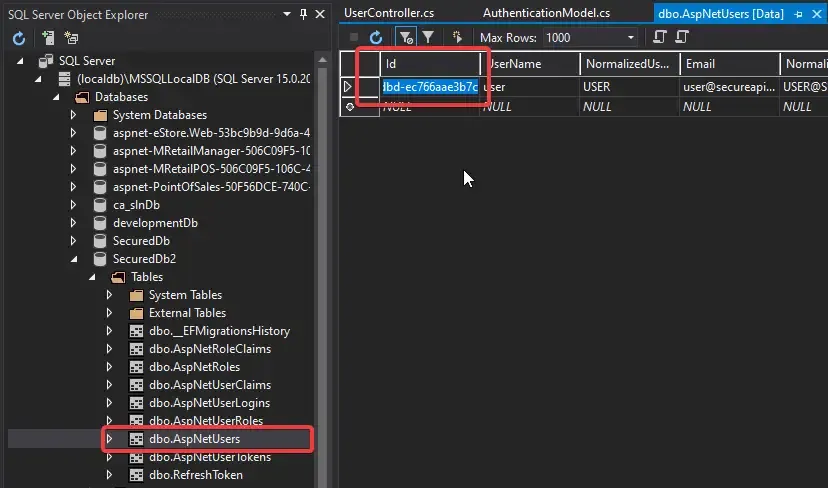Click the developmentDb database icon
This screenshot has width=828, height=488.
[x=100, y=223]
